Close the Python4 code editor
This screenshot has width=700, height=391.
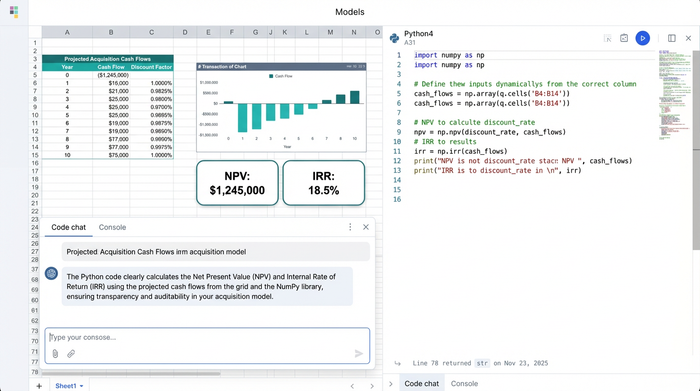[x=688, y=38]
